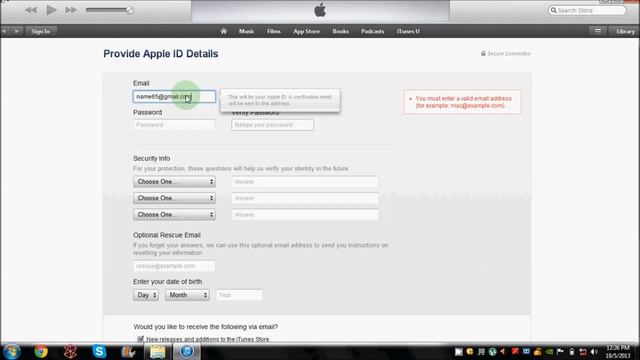Click the back navigation arrow
The image size is (640, 360).
(4, 31)
